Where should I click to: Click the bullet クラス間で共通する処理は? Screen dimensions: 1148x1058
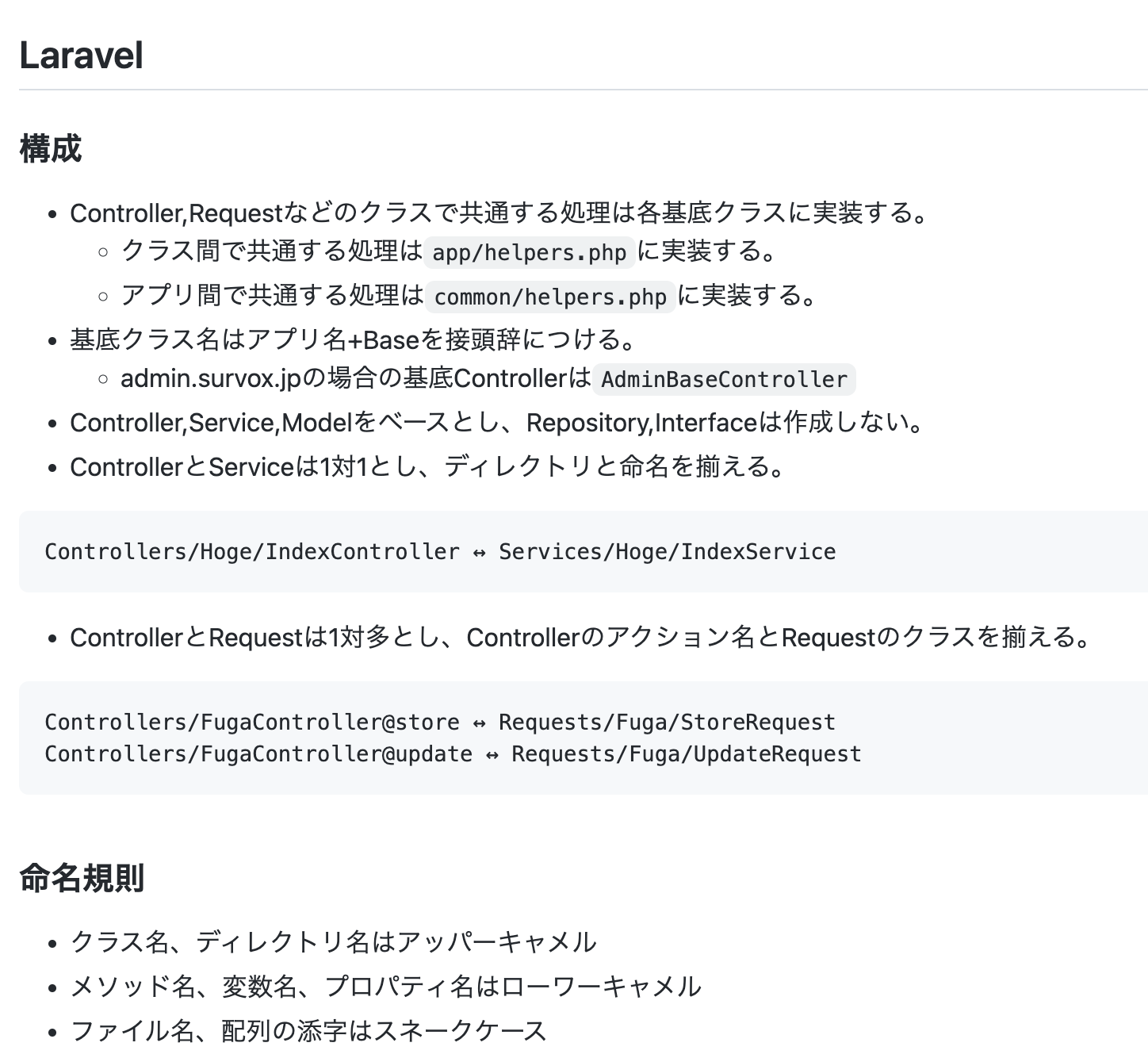point(272,251)
